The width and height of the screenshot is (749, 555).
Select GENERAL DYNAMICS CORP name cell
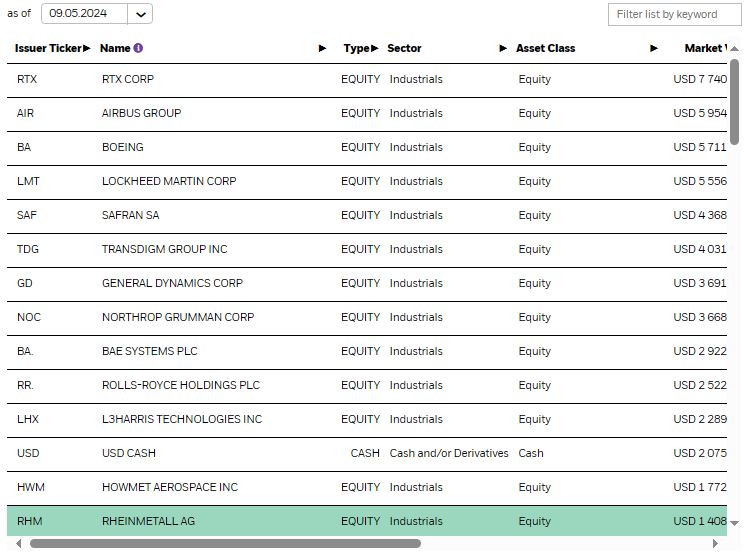(x=172, y=283)
